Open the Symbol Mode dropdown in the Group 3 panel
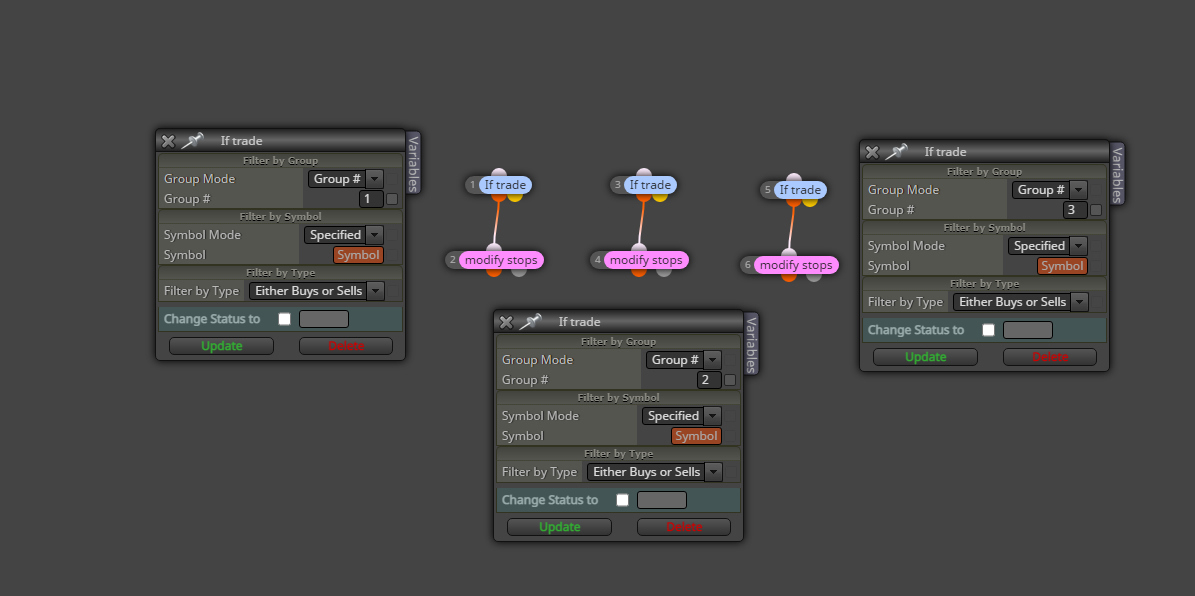1195x596 pixels. point(1047,245)
